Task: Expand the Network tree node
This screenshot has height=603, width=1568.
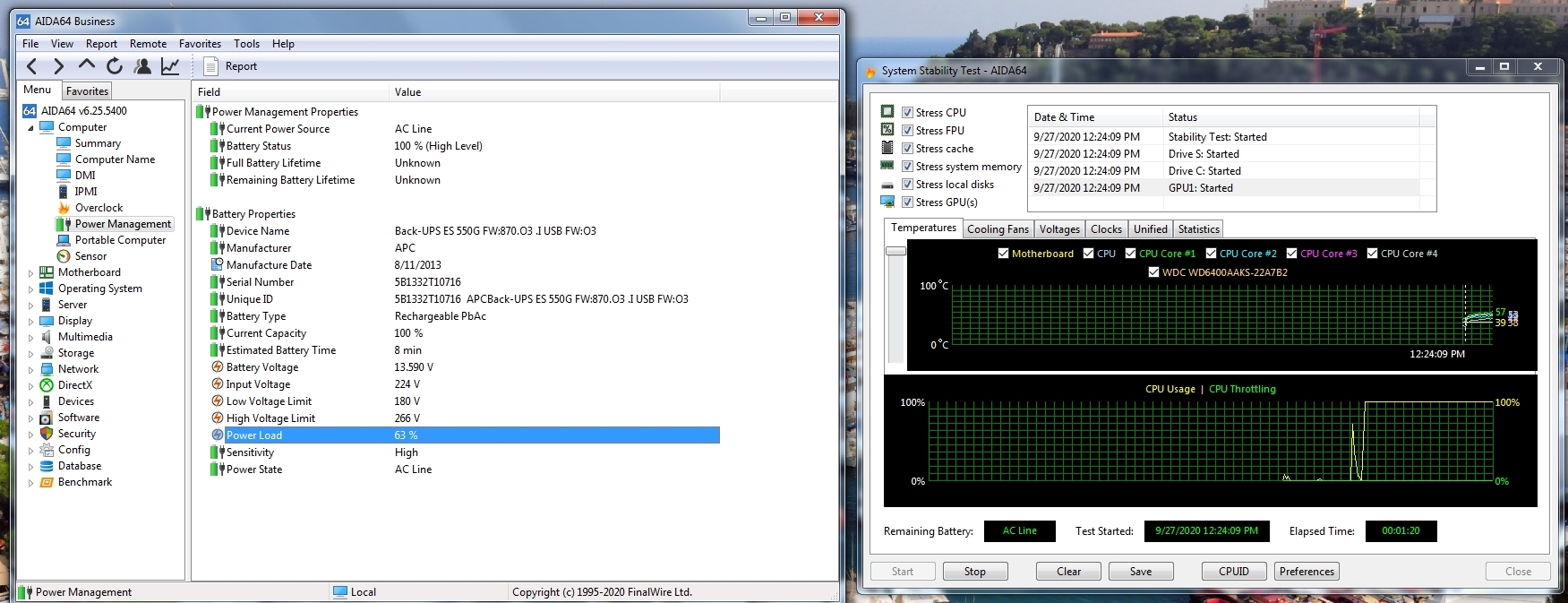Action: point(30,369)
